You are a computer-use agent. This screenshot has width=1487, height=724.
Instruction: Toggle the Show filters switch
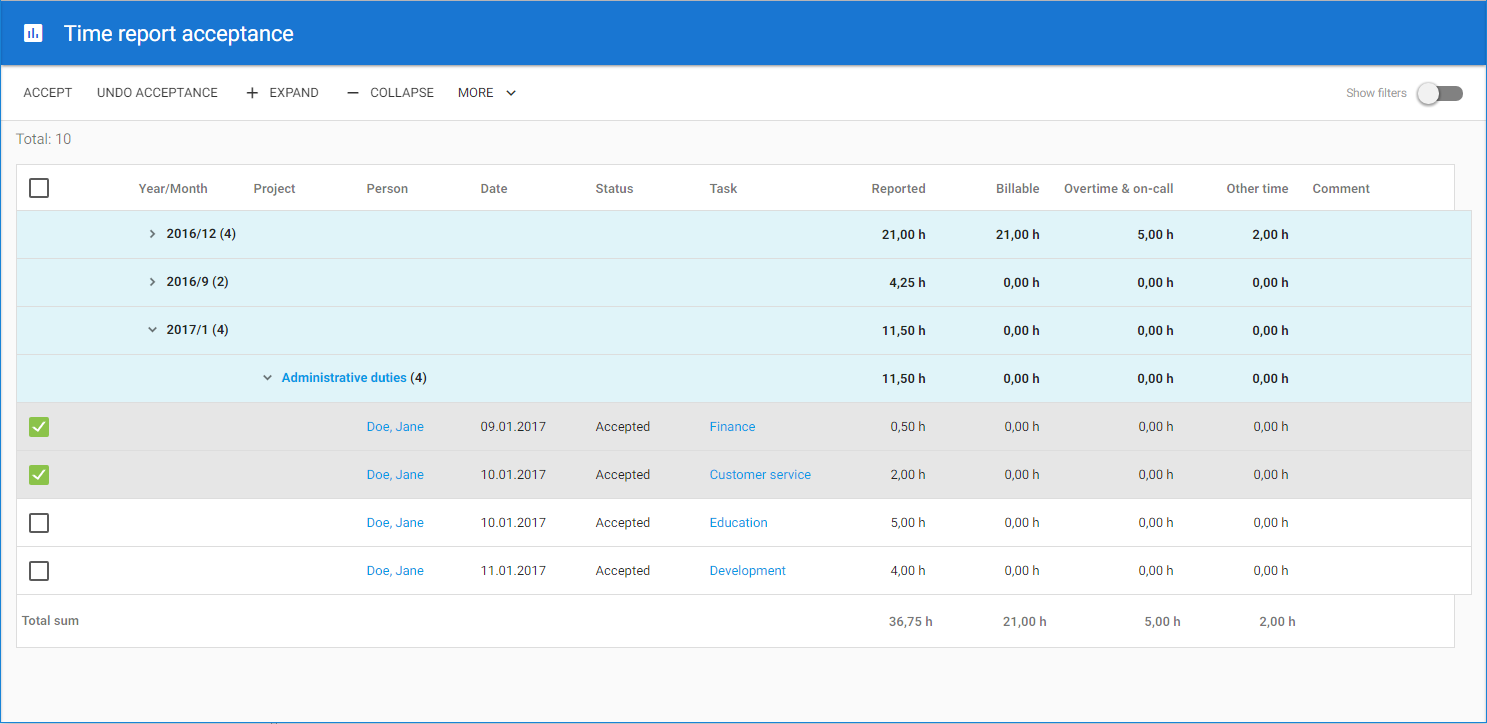1440,93
